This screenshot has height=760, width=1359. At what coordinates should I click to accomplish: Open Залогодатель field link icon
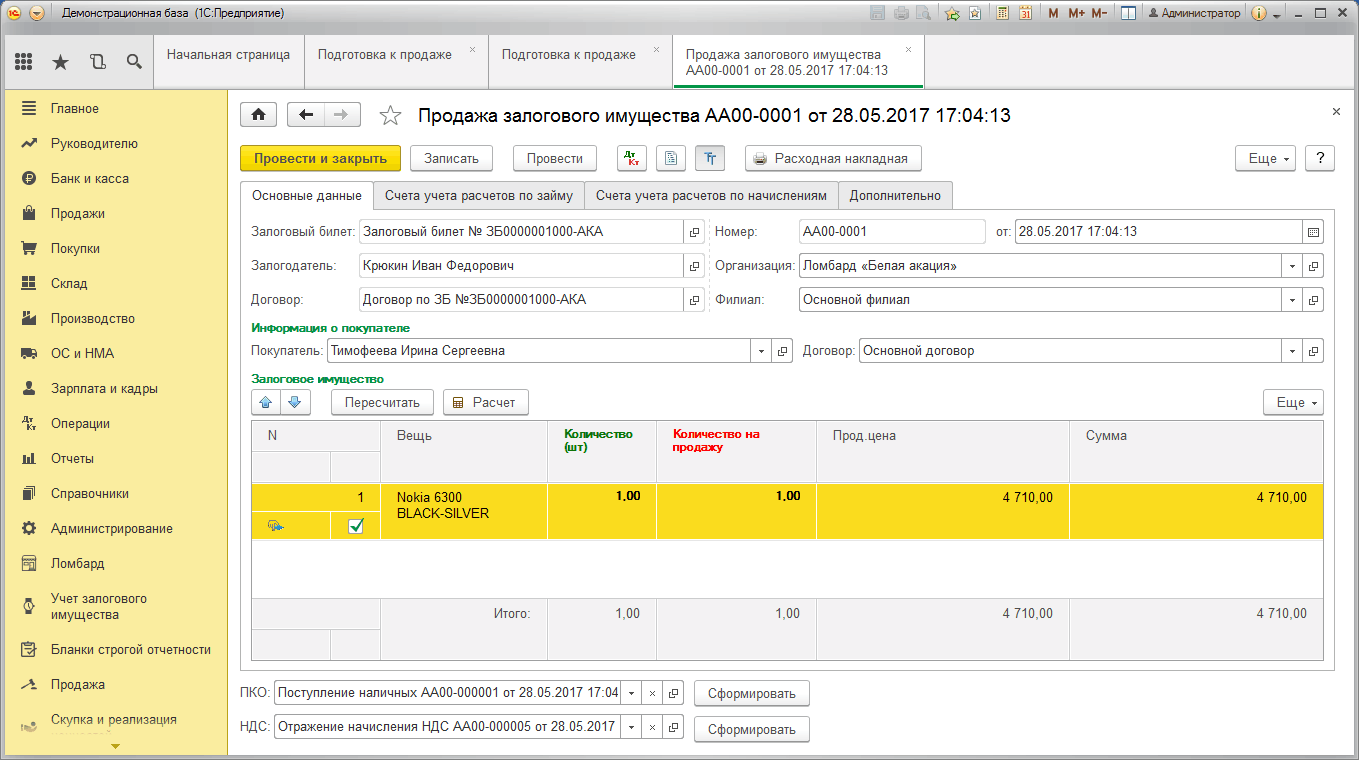[x=694, y=267]
